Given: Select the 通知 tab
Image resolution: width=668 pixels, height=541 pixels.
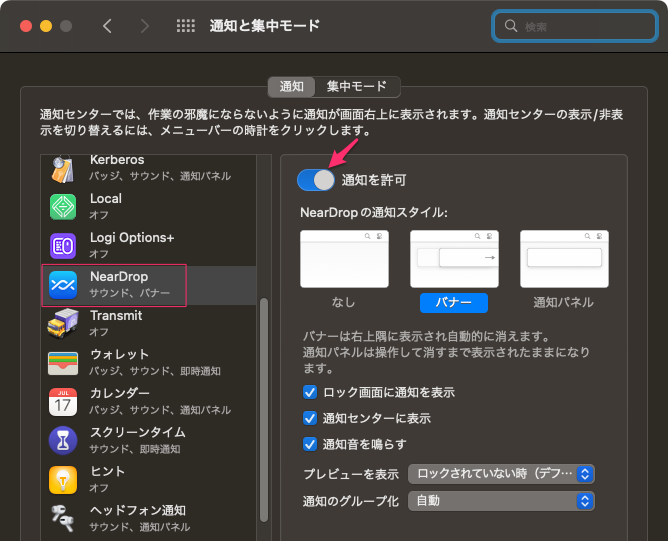Looking at the screenshot, I should (x=292, y=87).
